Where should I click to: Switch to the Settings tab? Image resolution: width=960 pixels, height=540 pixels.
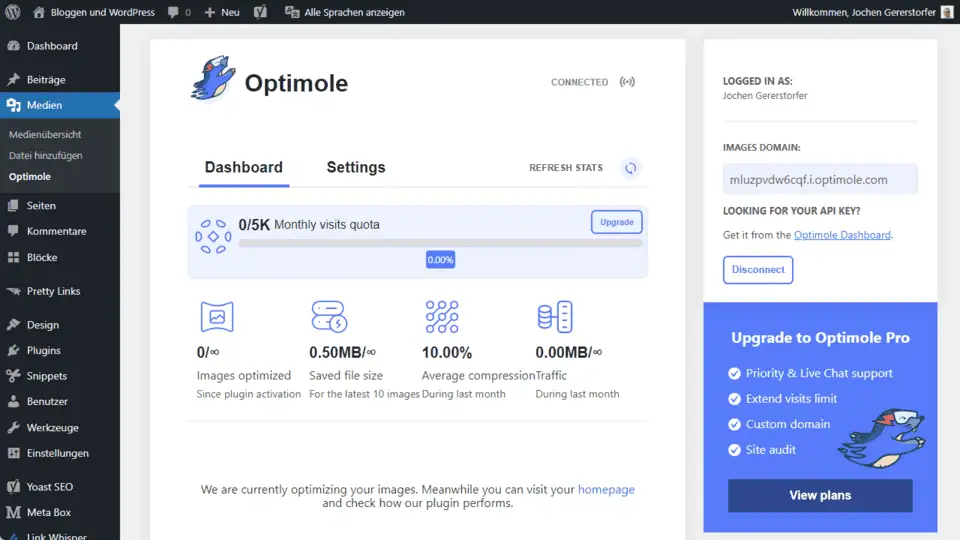click(355, 167)
